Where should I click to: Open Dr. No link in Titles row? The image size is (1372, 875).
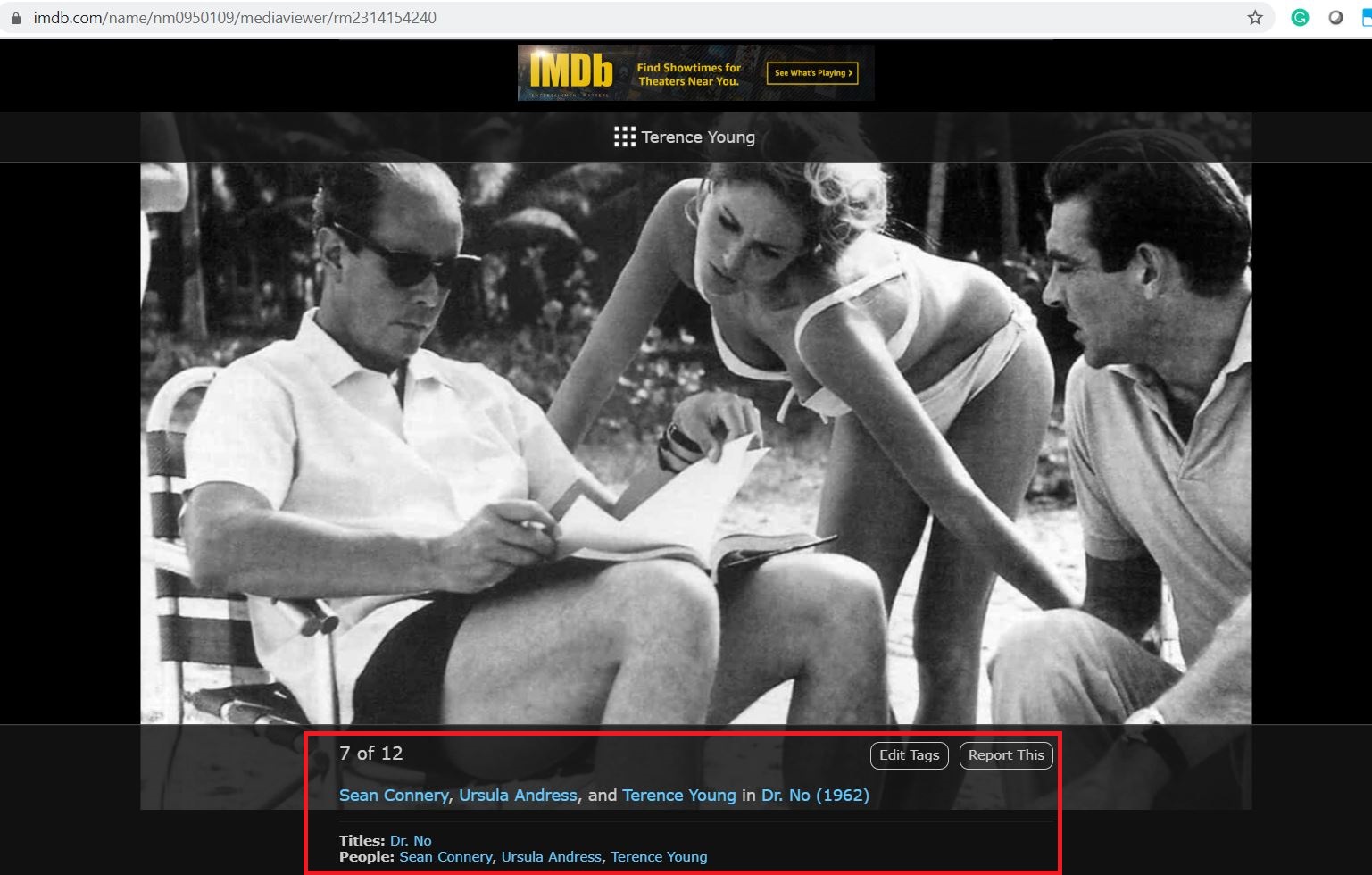coord(411,840)
